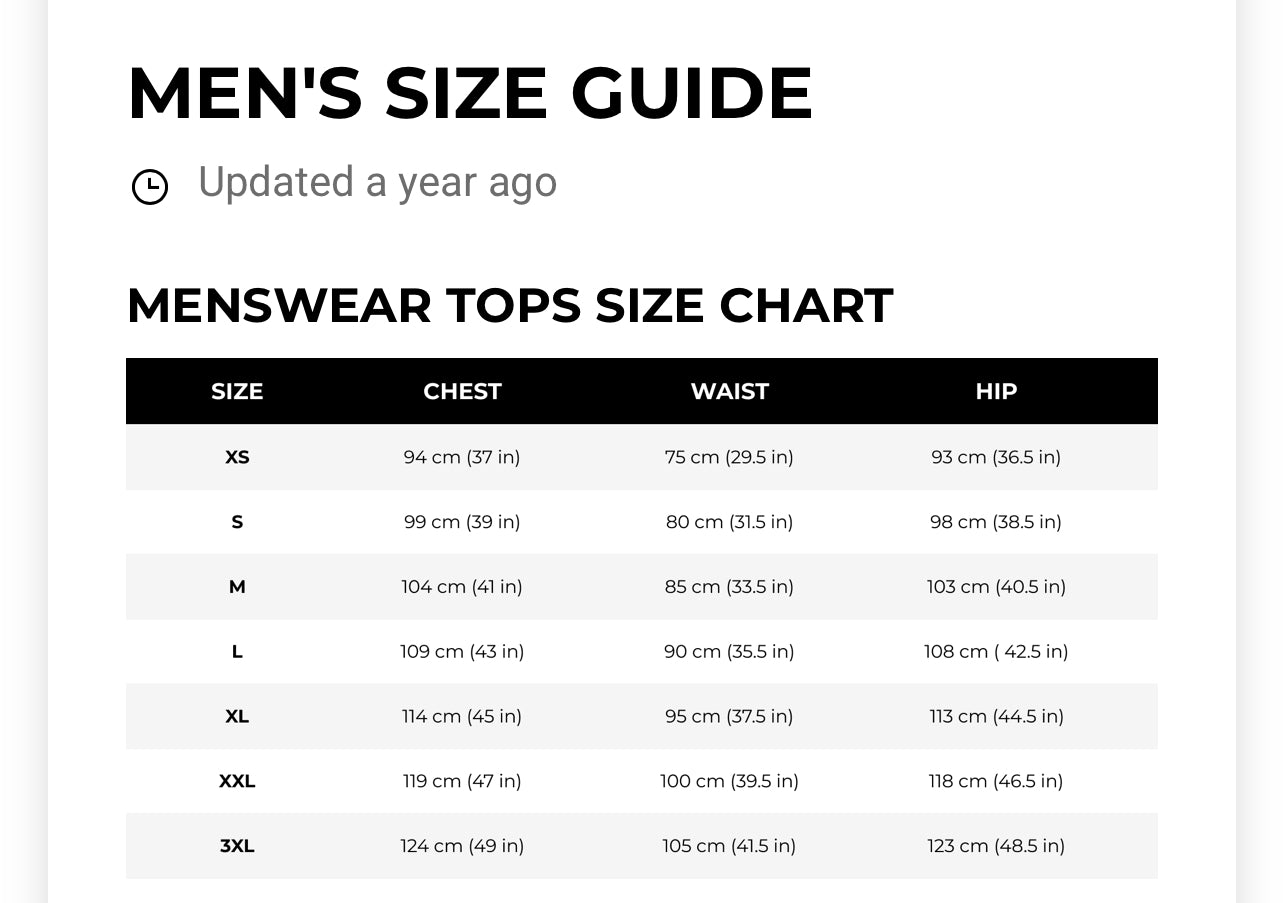
Task: Click the 119 cm (47 in) chest cell
Action: (462, 781)
